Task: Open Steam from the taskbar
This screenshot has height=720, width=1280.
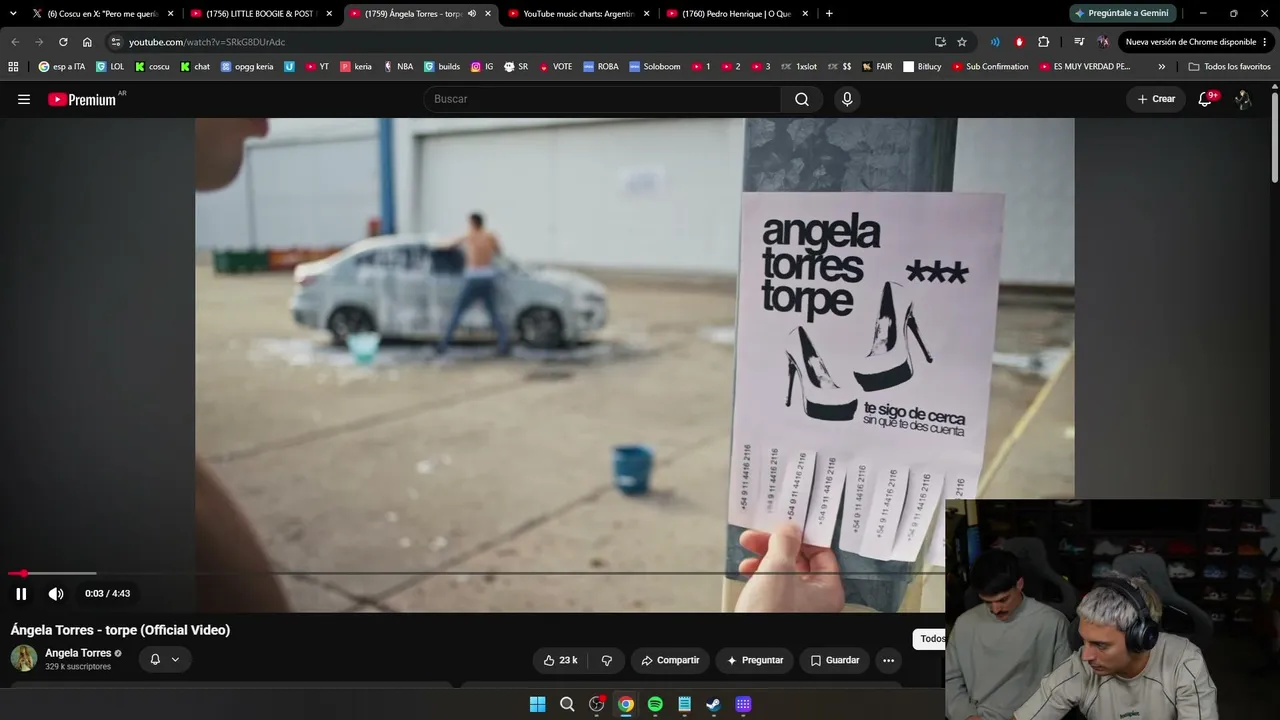Action: pyautogui.click(x=713, y=704)
